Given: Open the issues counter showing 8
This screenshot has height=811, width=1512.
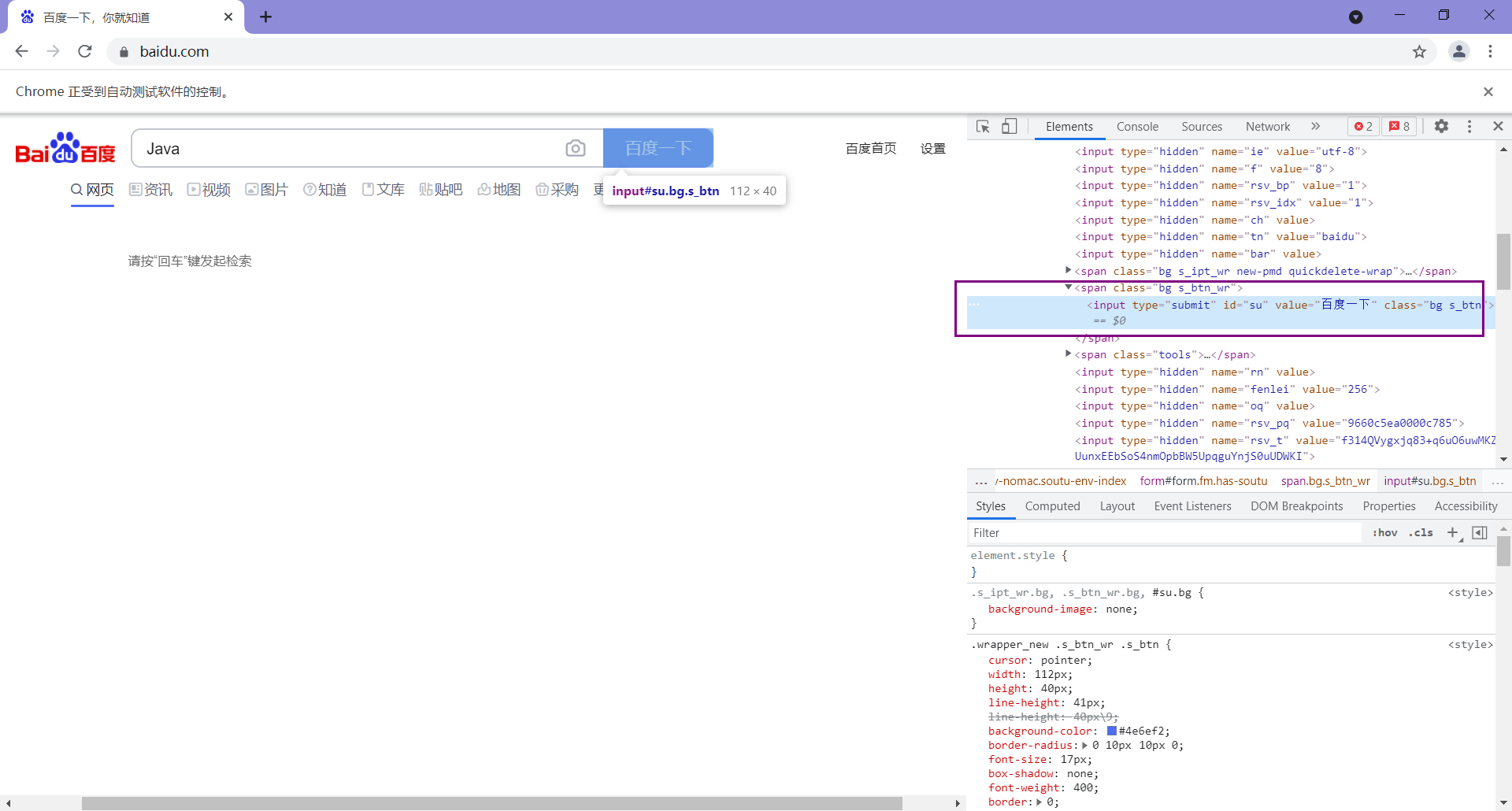Looking at the screenshot, I should (1399, 127).
